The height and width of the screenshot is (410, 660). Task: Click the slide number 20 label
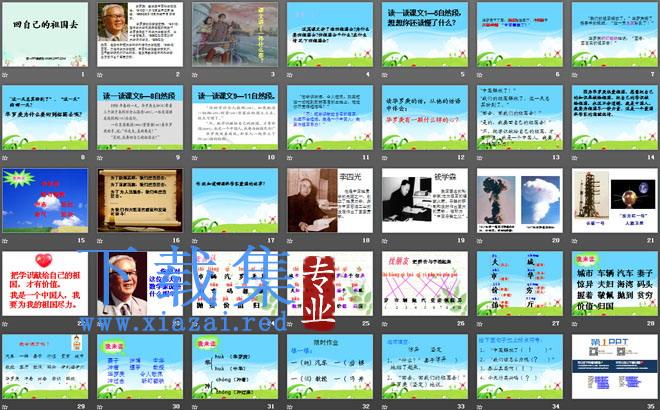[x=556, y=240]
